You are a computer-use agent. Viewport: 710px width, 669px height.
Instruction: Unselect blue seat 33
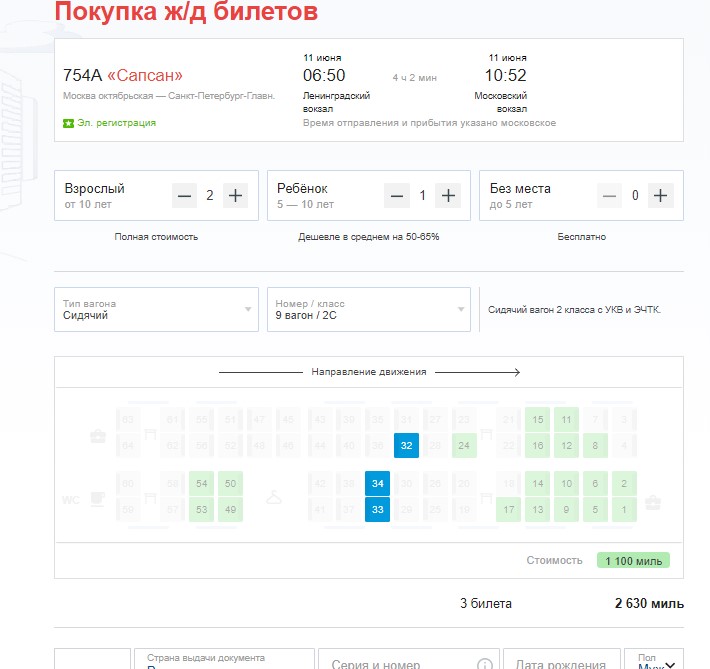click(378, 510)
